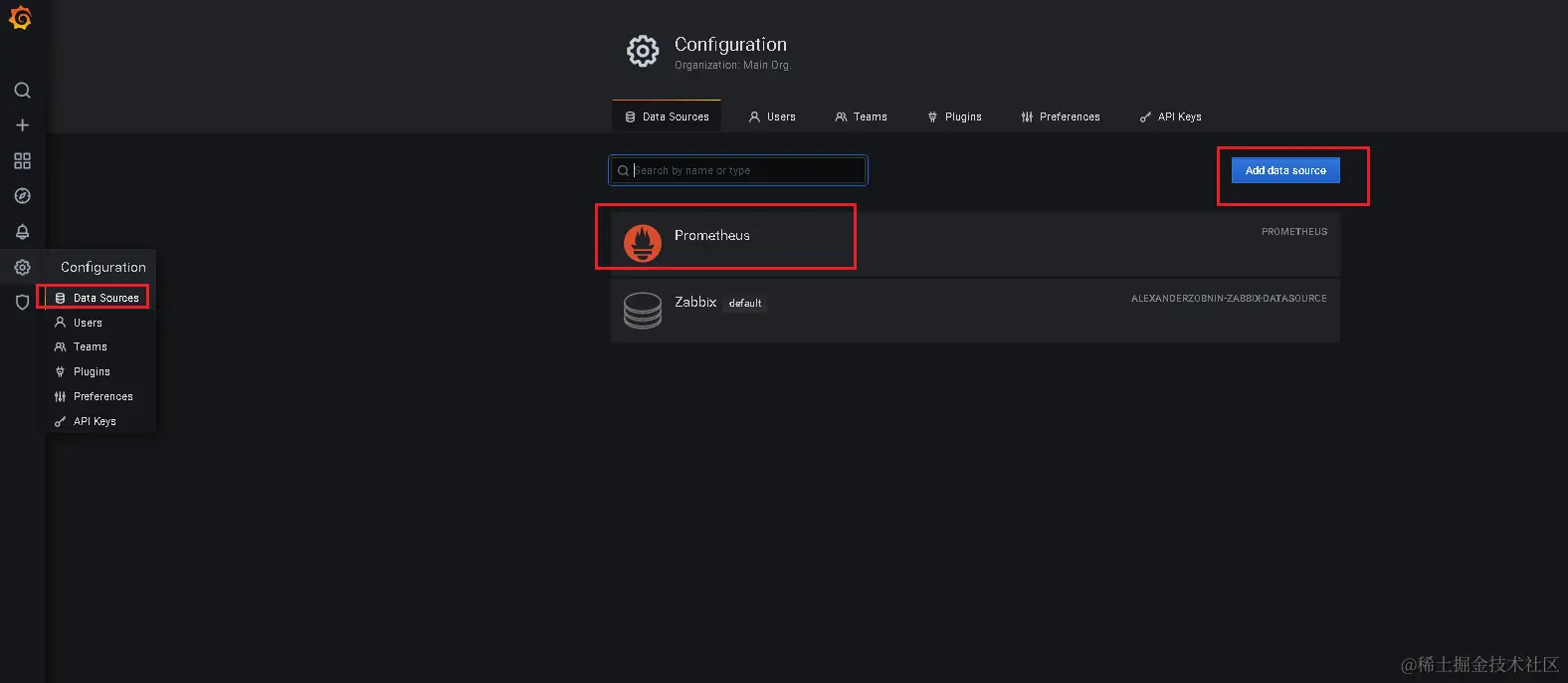Open the Alerting bell icon
The width and height of the screenshot is (1568, 683).
point(22,232)
